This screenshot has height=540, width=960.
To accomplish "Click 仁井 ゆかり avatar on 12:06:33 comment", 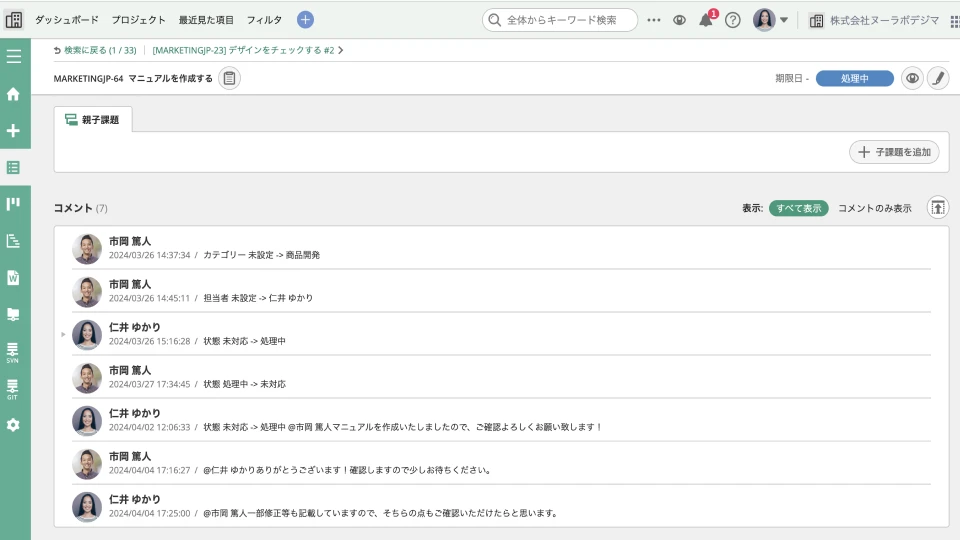I will [x=87, y=421].
